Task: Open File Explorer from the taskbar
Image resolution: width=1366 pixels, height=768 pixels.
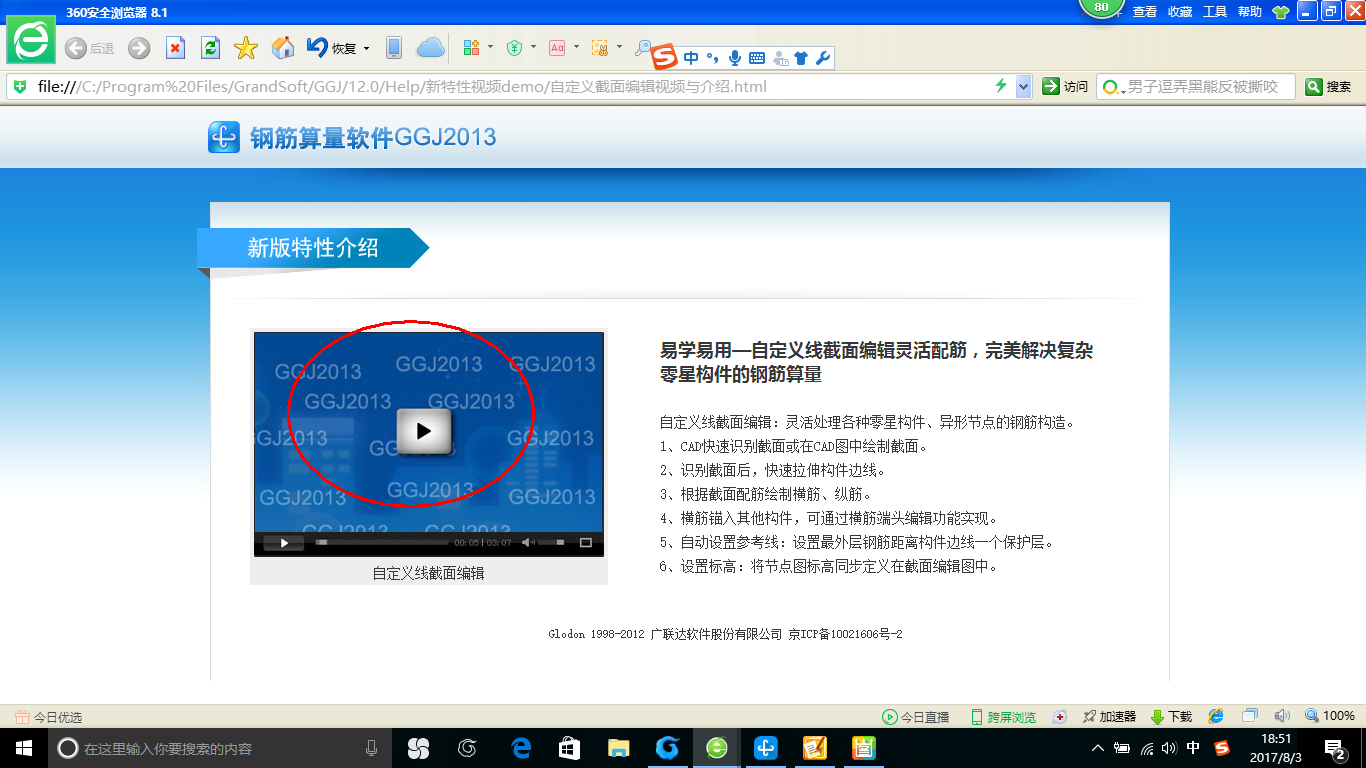Action: (619, 748)
